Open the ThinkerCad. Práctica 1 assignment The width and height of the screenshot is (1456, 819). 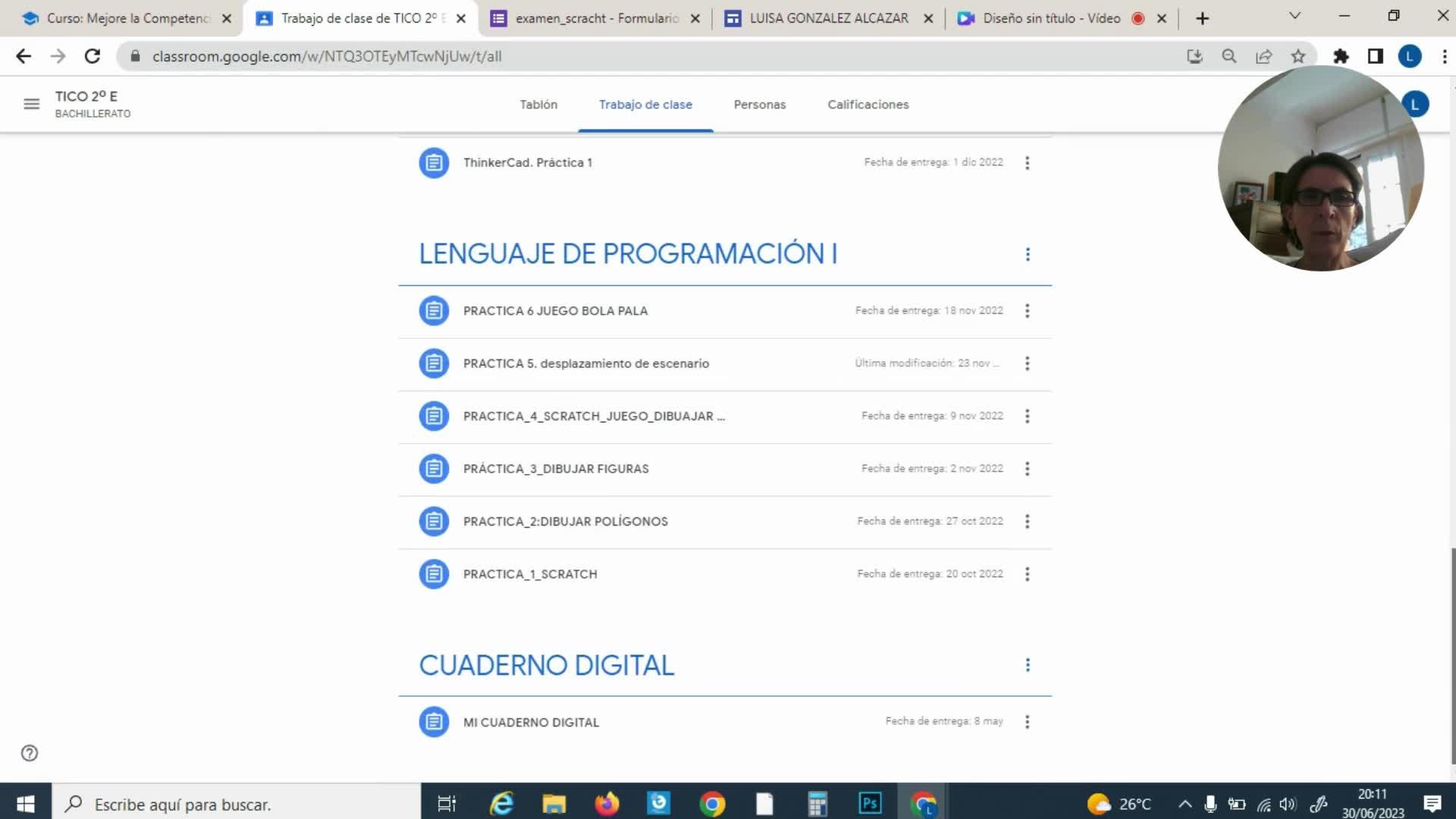point(527,162)
